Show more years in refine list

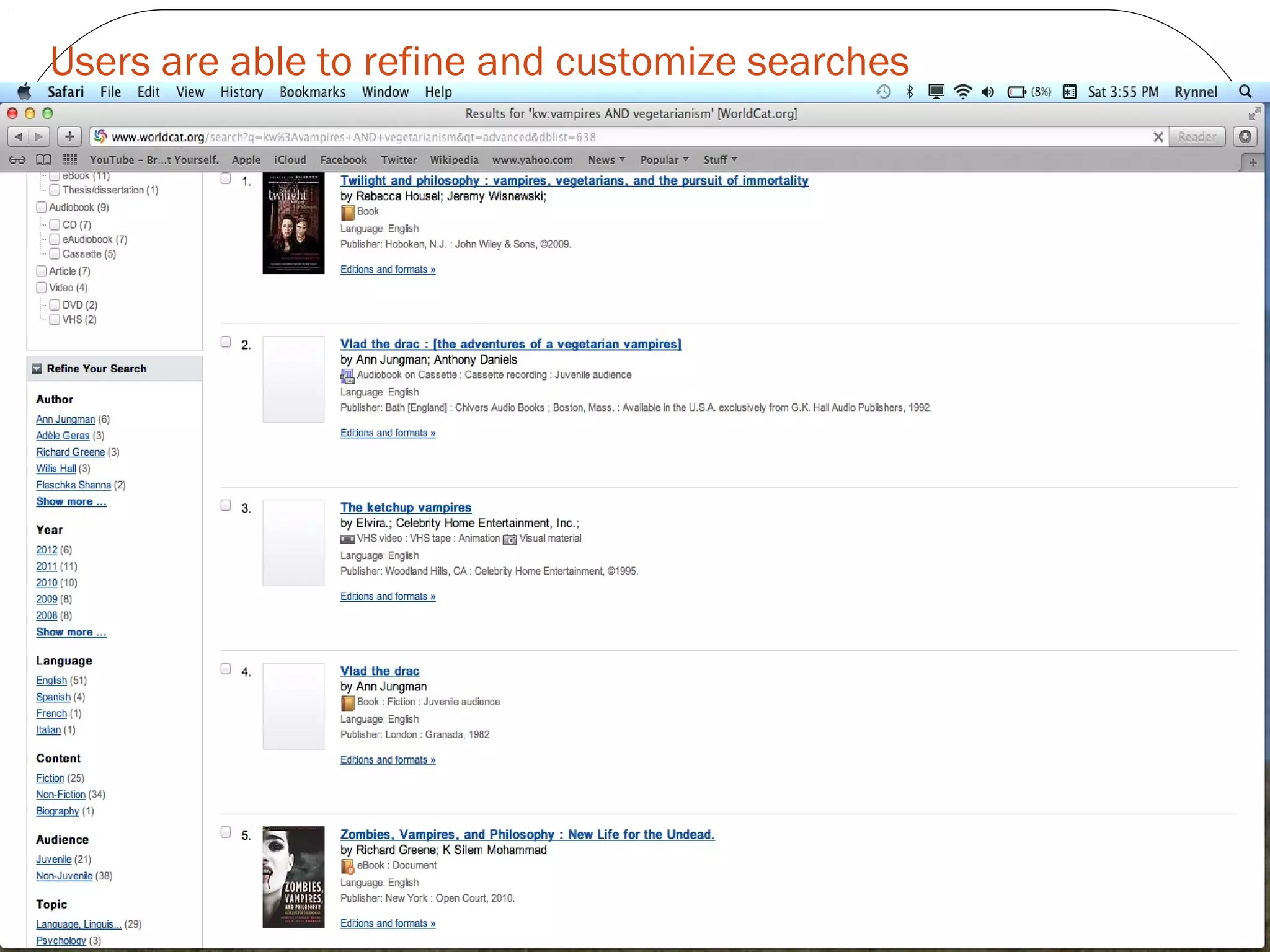71,632
